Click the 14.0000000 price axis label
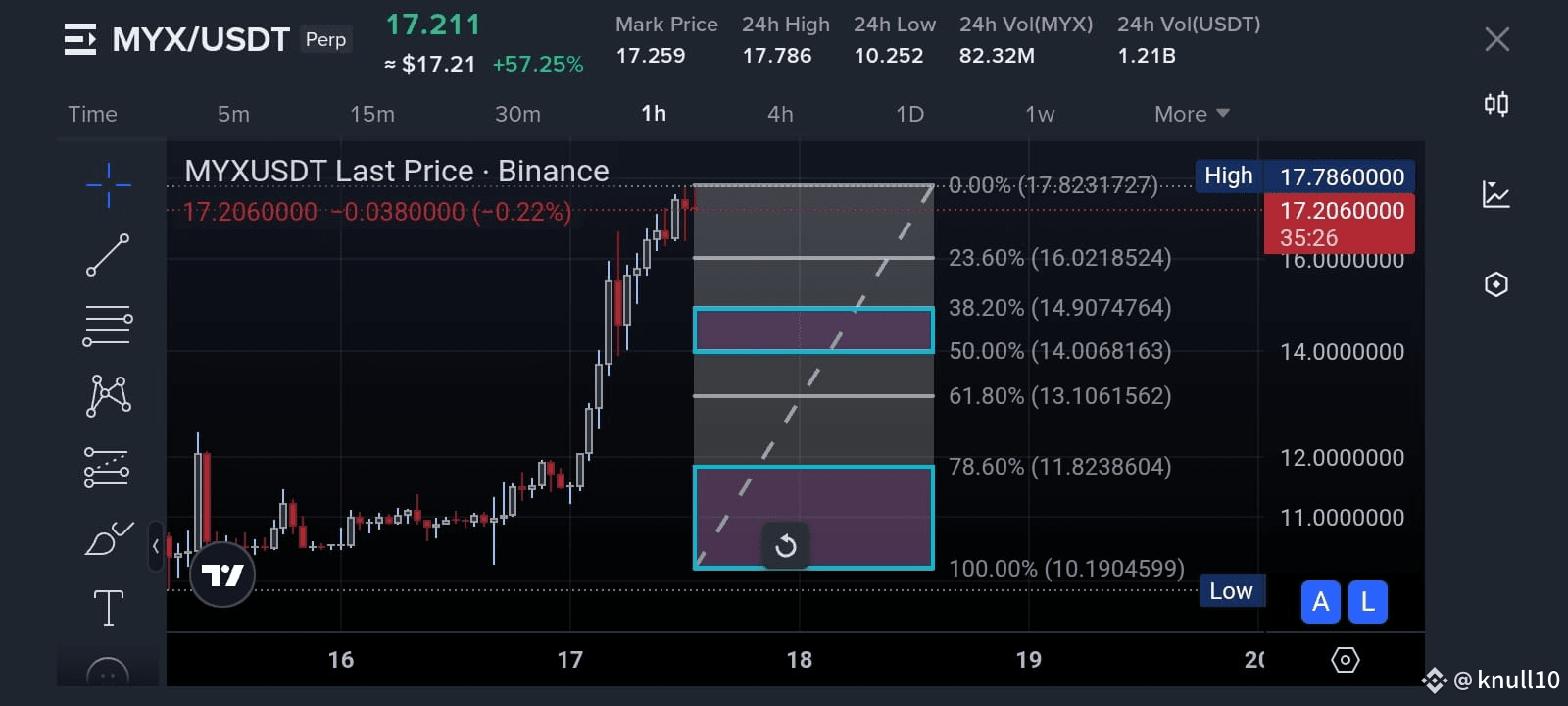Viewport: 1568px width, 706px height. pyautogui.click(x=1342, y=352)
